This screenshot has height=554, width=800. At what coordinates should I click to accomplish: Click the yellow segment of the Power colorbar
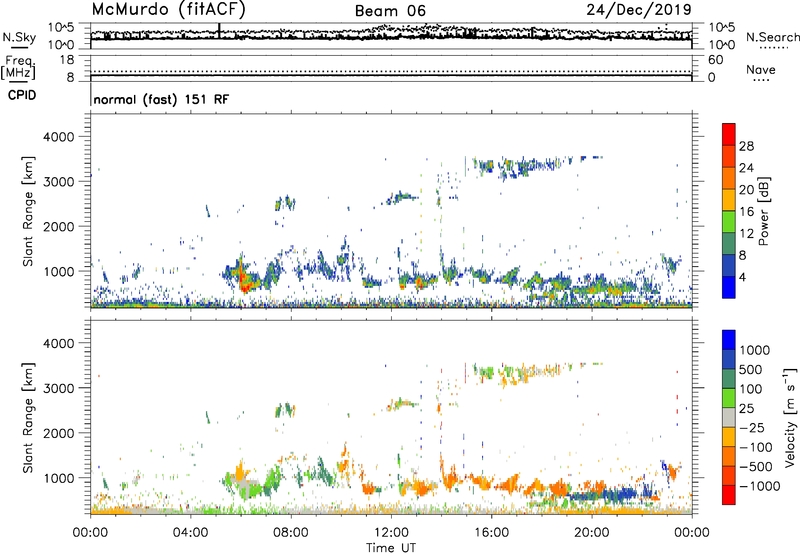point(729,200)
